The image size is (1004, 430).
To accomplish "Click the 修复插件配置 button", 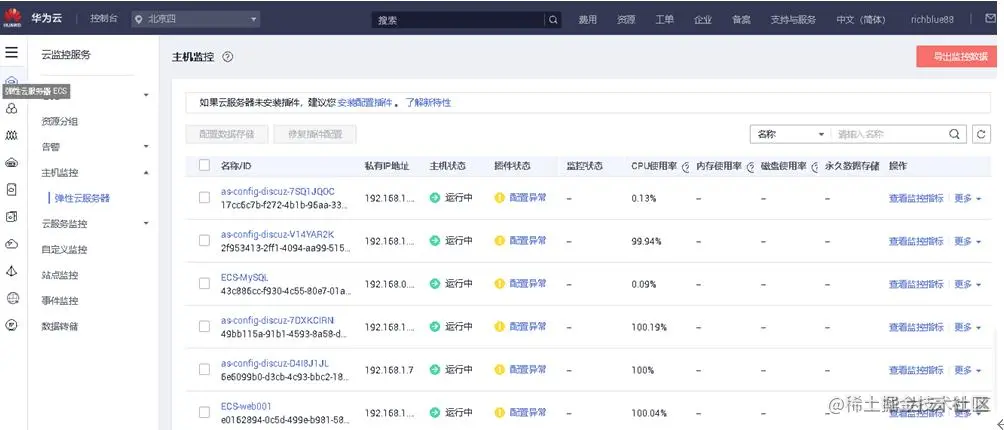I will coord(314,134).
